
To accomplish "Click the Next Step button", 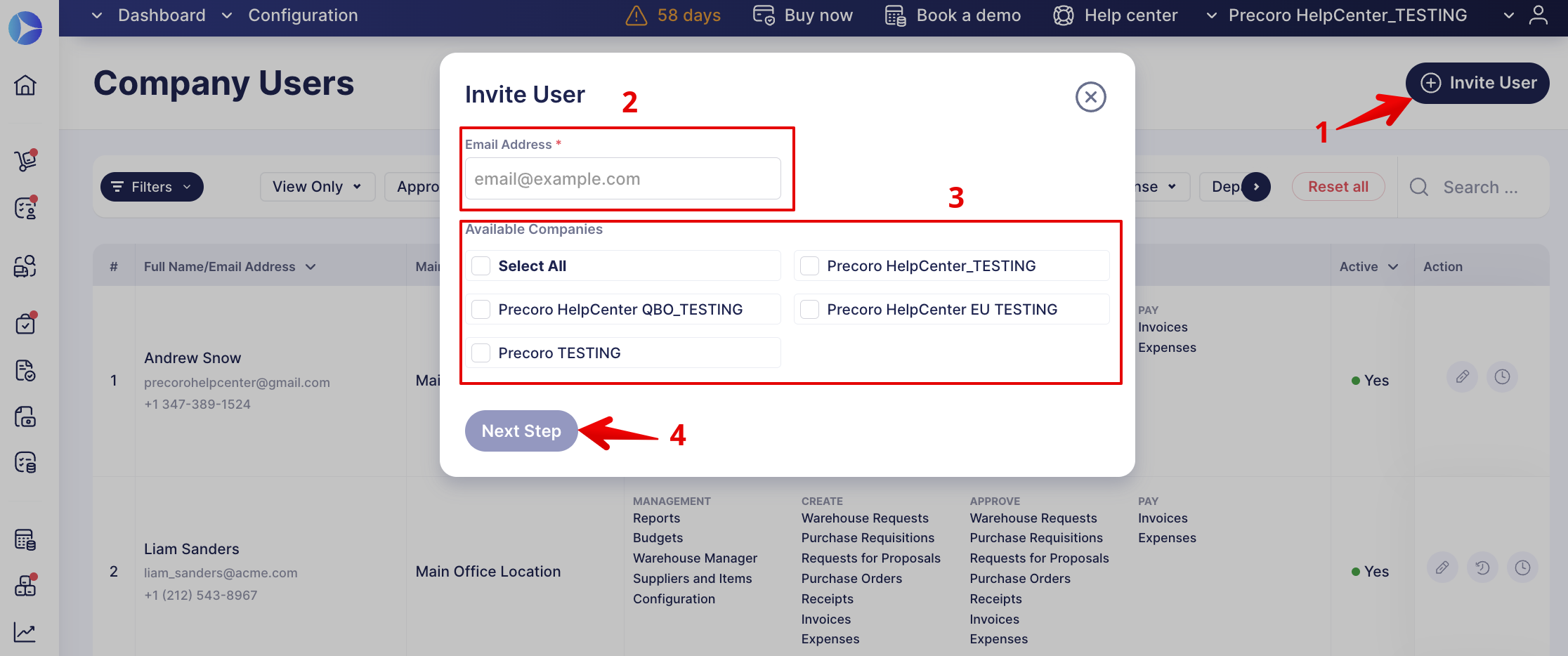I will [521, 431].
